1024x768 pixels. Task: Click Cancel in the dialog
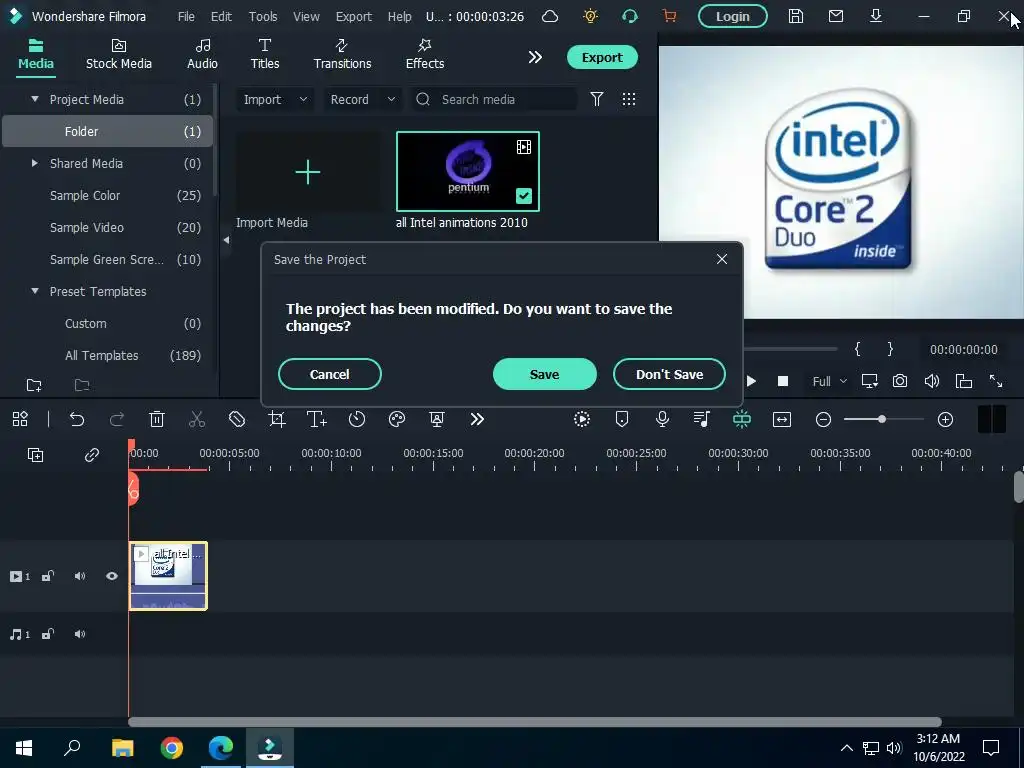point(330,374)
